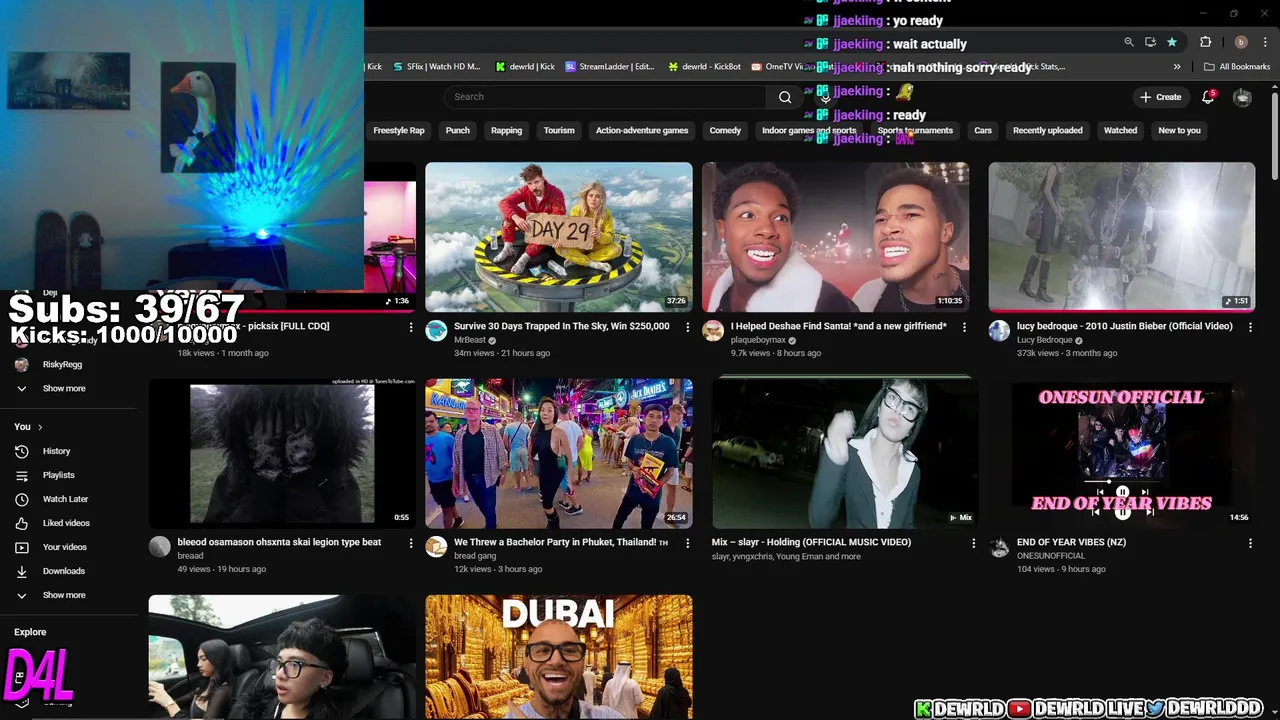
Task: Open the StreamLadder bookmark
Action: pos(609,67)
